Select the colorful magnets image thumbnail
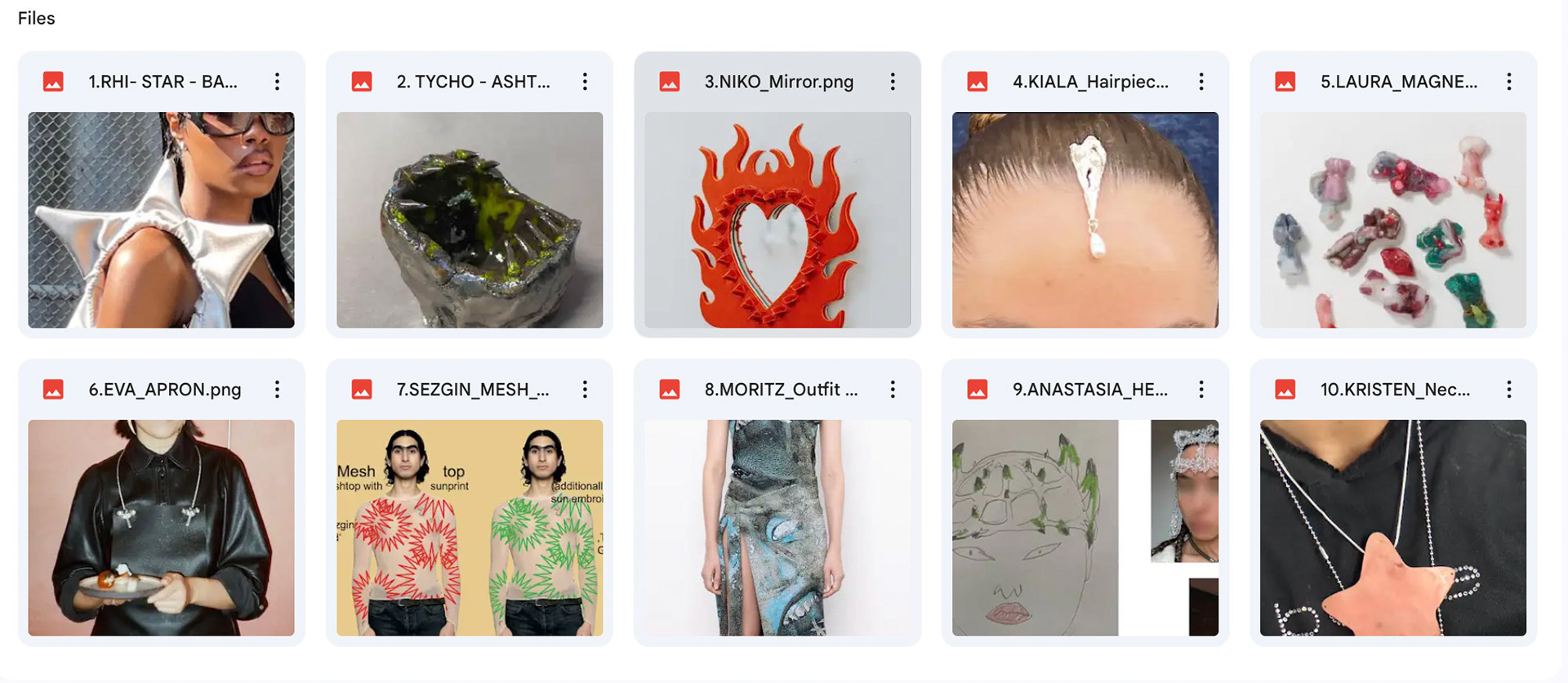1568x683 pixels. pyautogui.click(x=1393, y=220)
